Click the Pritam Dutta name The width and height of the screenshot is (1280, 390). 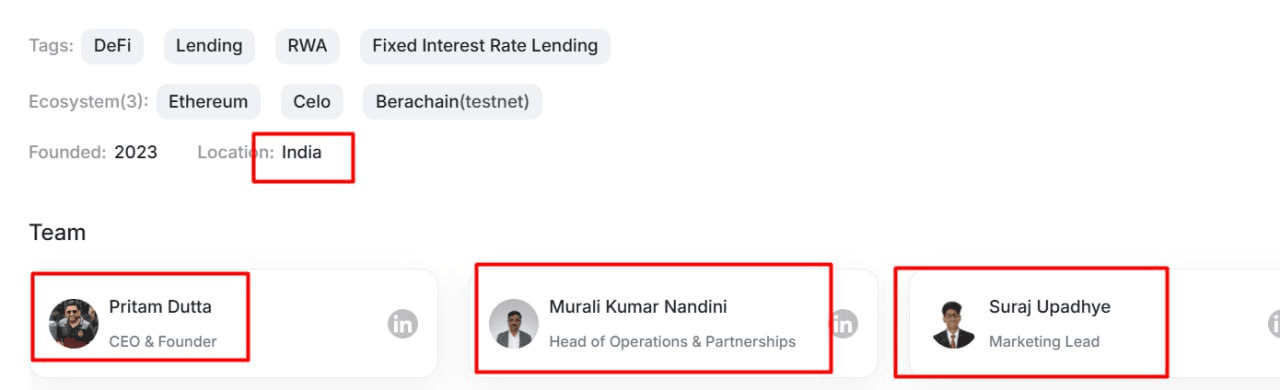[x=160, y=307]
